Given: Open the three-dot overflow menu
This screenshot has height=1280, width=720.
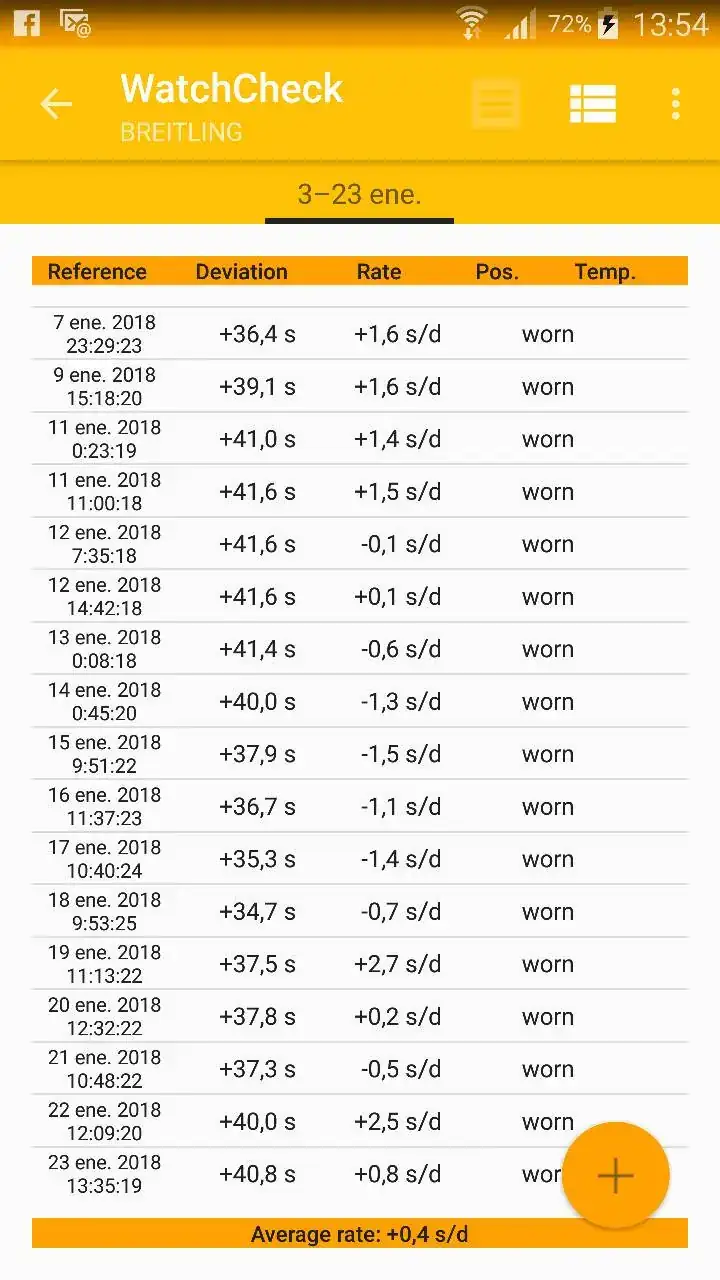Looking at the screenshot, I should click(x=676, y=104).
